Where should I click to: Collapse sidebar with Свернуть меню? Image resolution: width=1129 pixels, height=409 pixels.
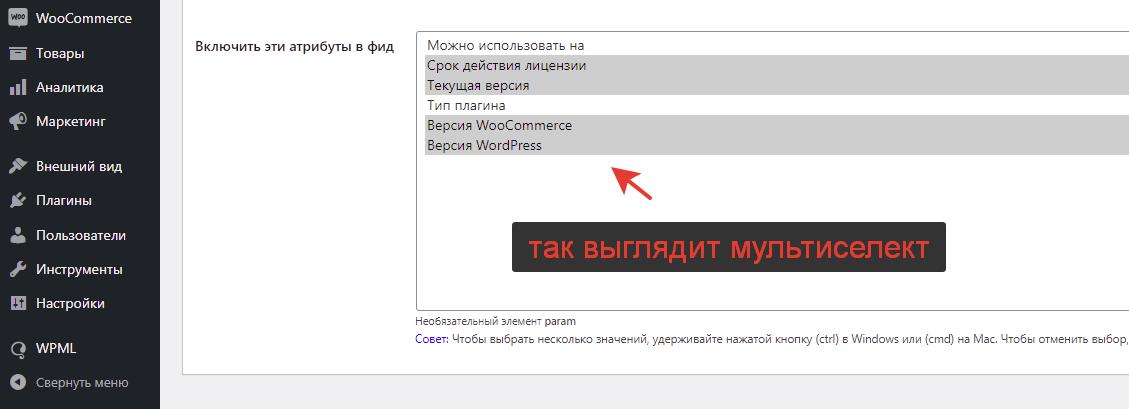coord(81,382)
